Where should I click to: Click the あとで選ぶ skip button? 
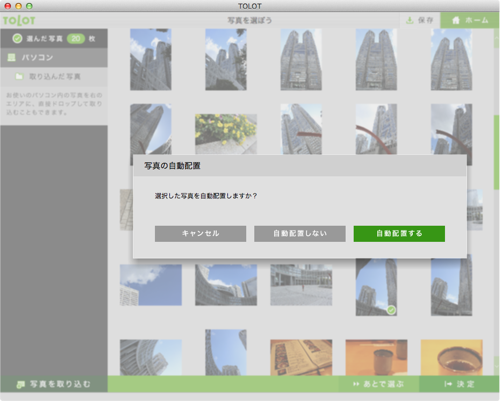(x=379, y=384)
